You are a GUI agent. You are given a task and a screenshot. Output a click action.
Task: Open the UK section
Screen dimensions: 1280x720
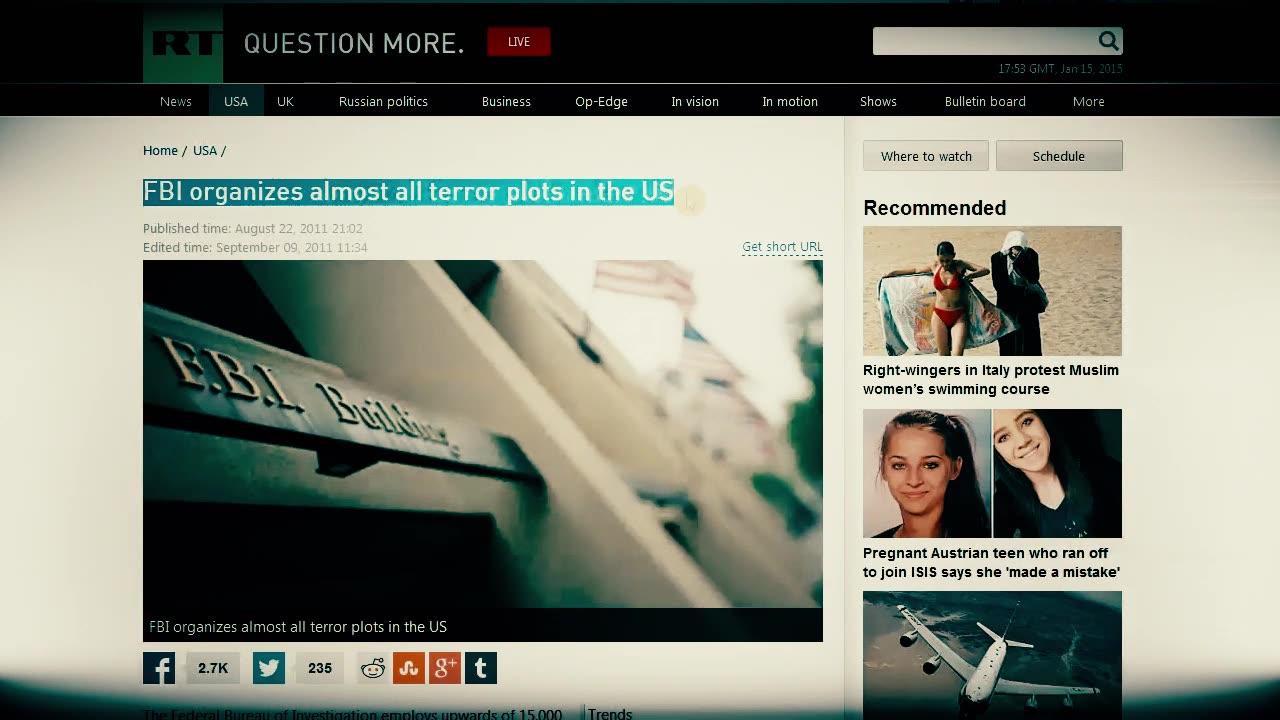click(285, 101)
